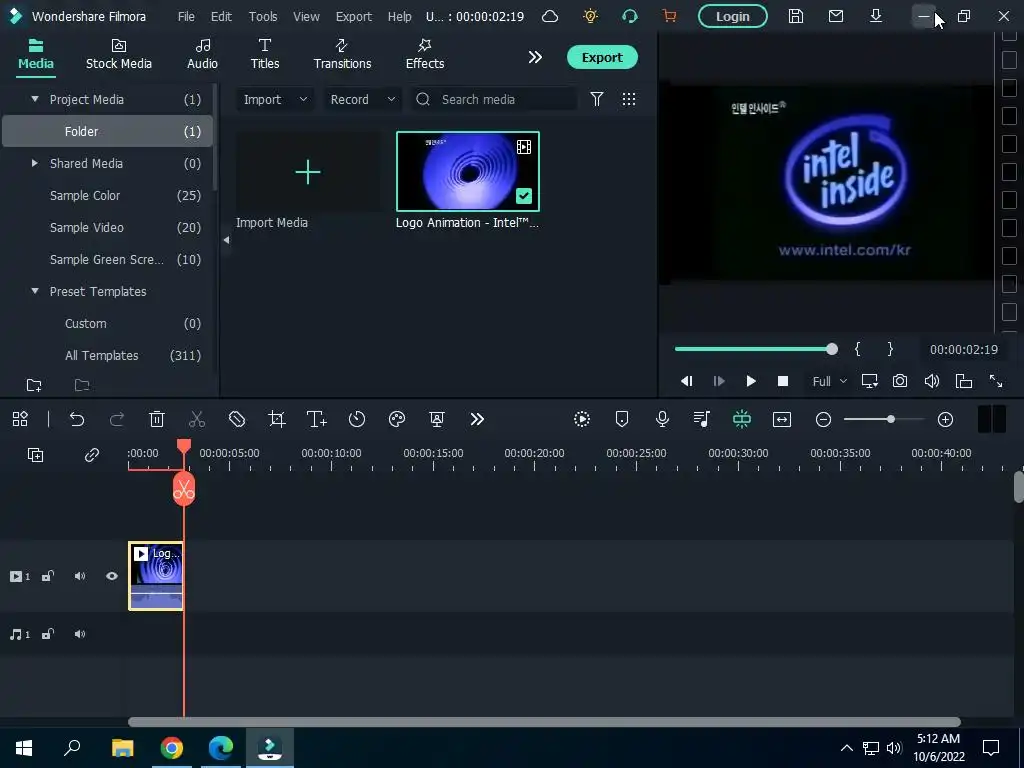Image resolution: width=1024 pixels, height=768 pixels.
Task: Stop the preview playback
Action: tap(782, 381)
